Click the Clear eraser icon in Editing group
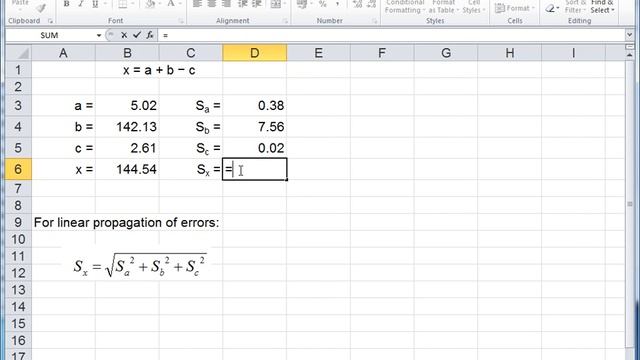Screen dimensions: 640x360 [x=550, y=8]
